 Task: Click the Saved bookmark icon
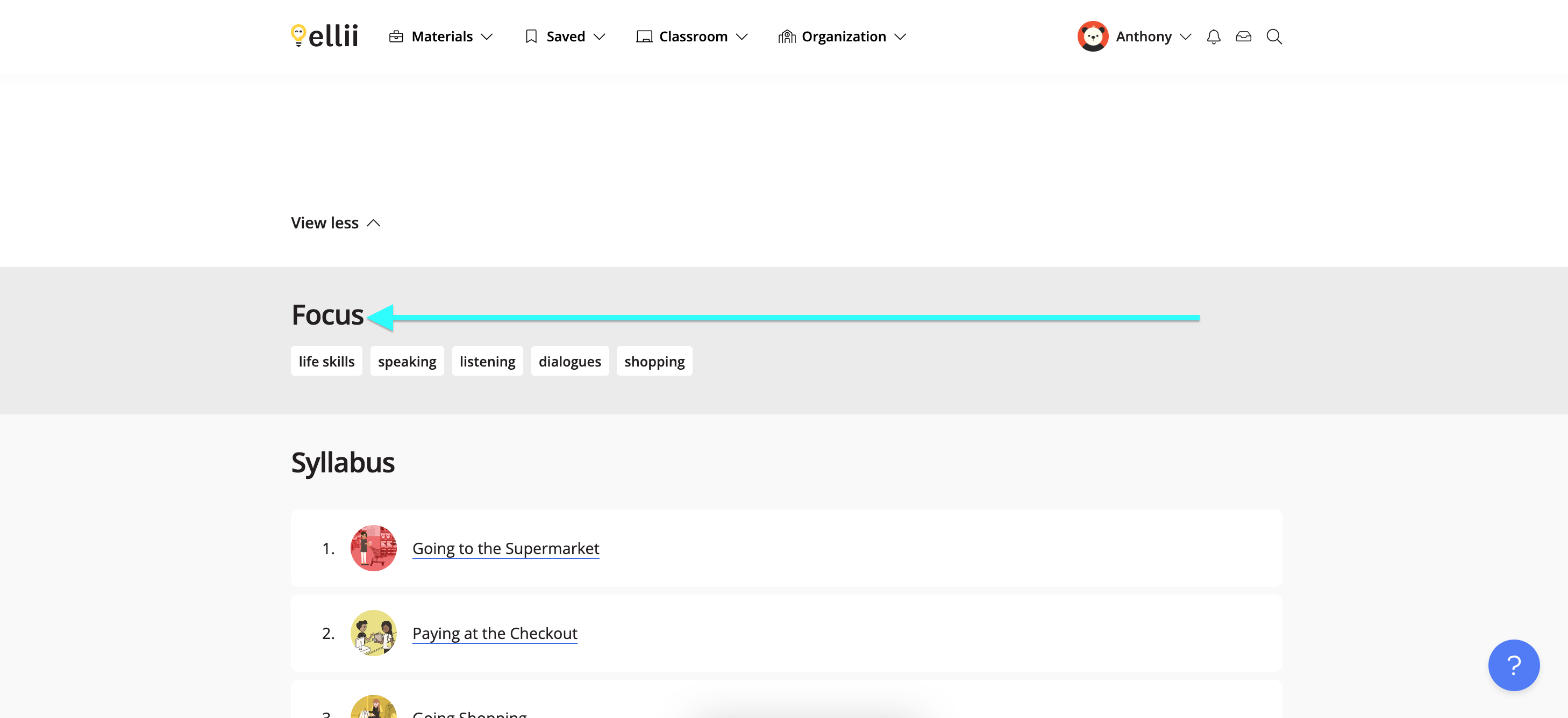531,37
